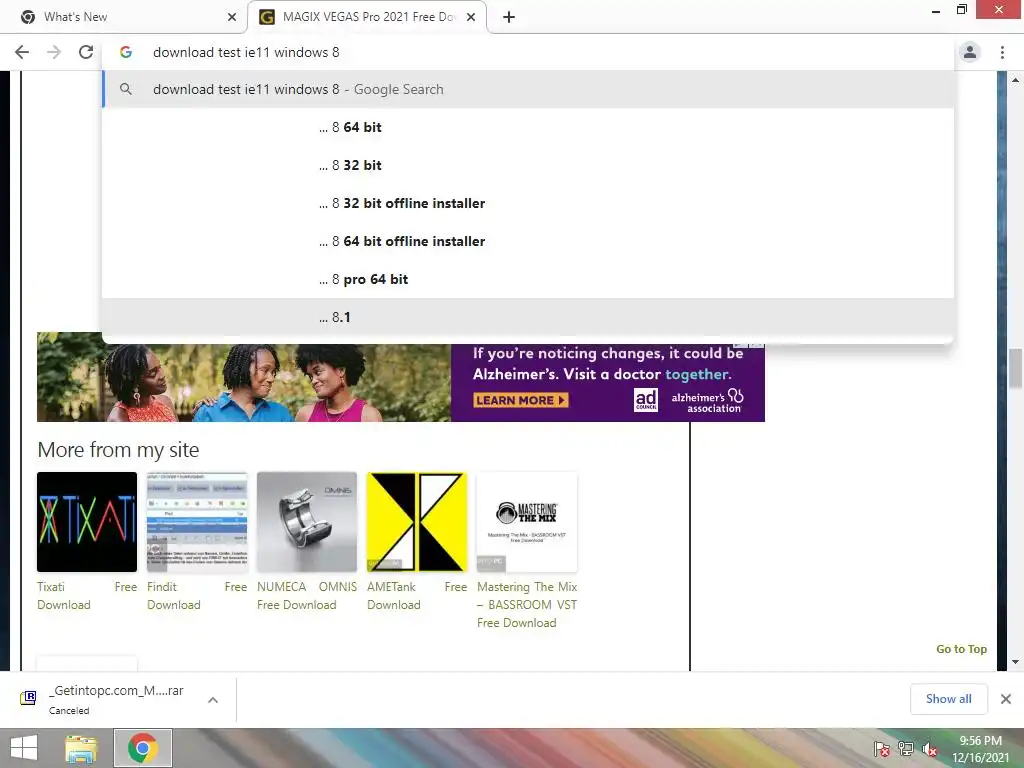The width and height of the screenshot is (1024, 768).
Task: Pick '8 32 bit offline installer' suggestion
Action: [x=528, y=203]
